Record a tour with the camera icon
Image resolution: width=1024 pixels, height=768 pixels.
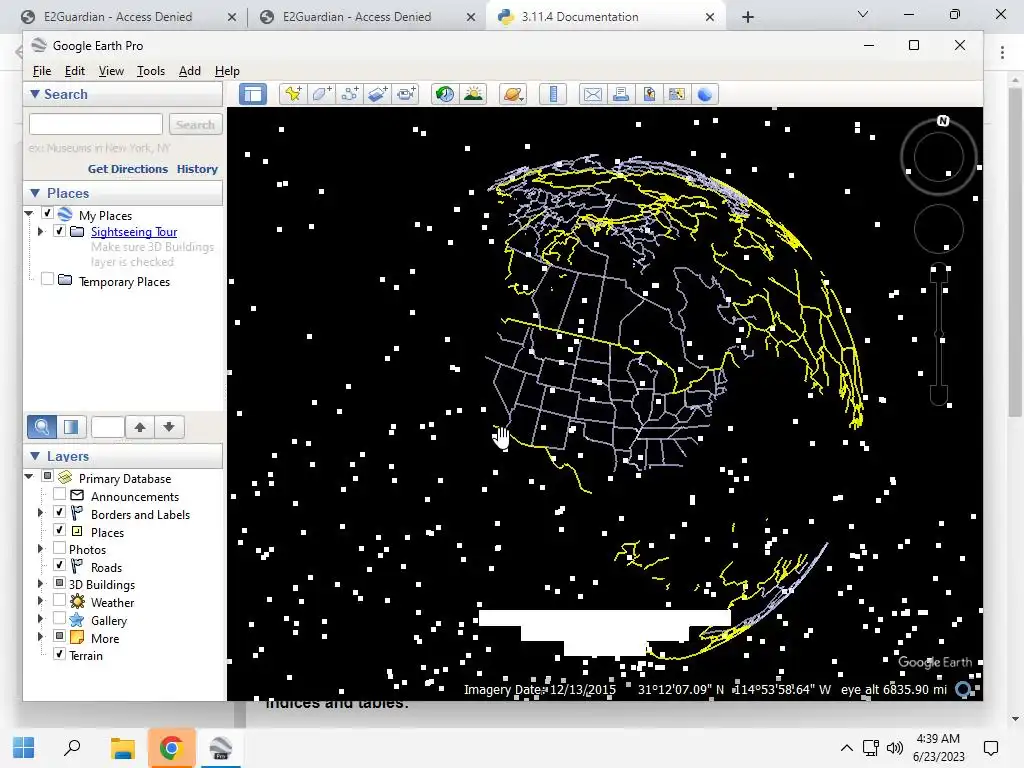(406, 94)
